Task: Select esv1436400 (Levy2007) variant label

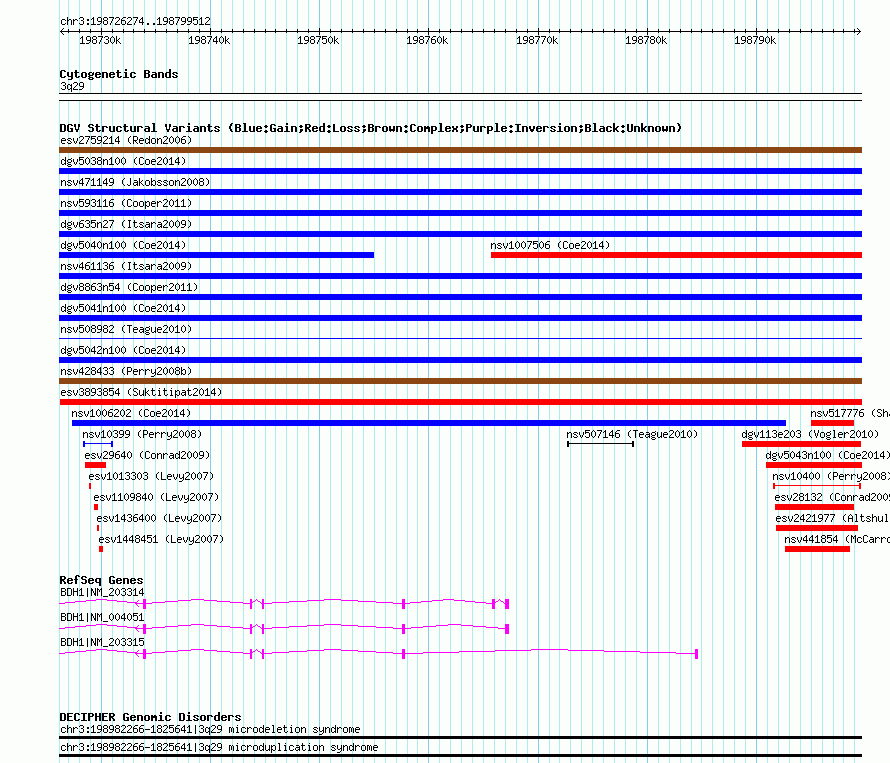Action: click(159, 518)
